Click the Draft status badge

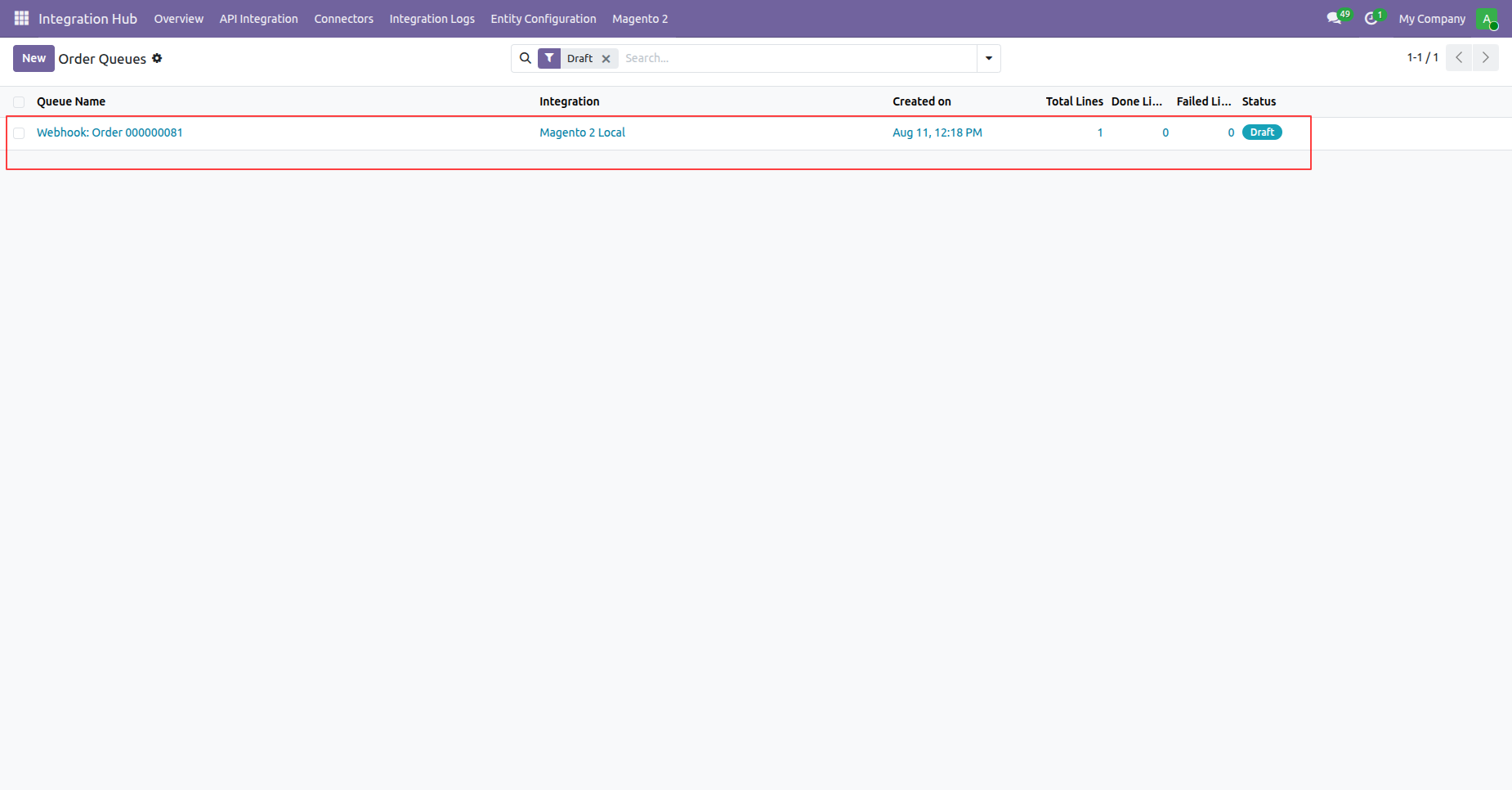(1262, 132)
